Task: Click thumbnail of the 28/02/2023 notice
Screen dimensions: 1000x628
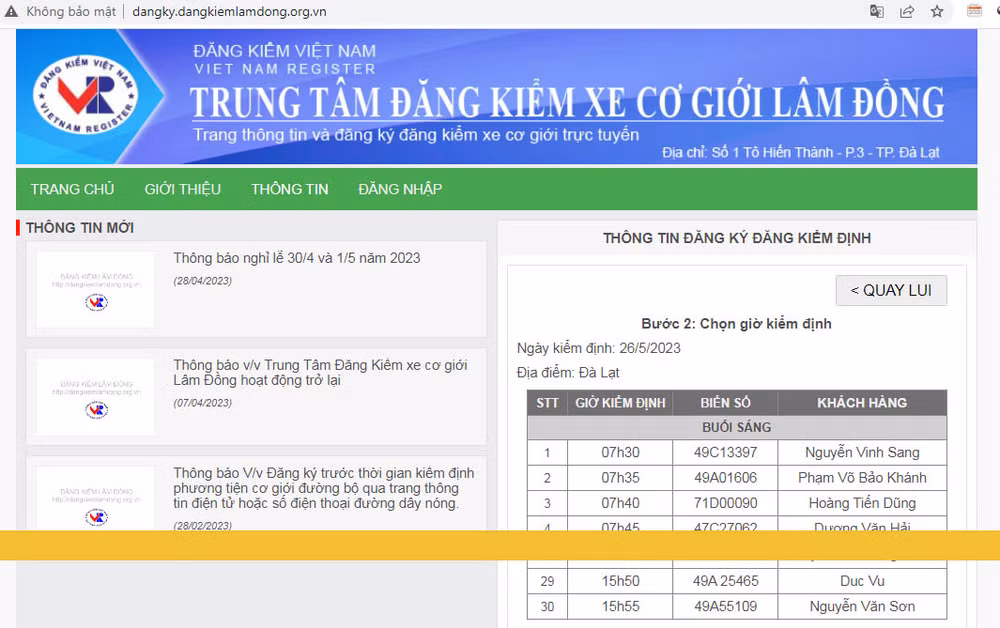Action: pyautogui.click(x=95, y=497)
